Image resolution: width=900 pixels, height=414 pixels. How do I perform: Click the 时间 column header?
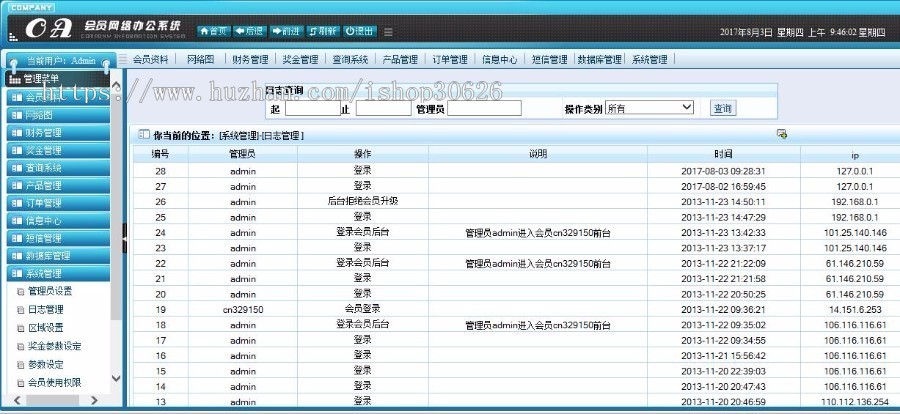tap(723, 154)
